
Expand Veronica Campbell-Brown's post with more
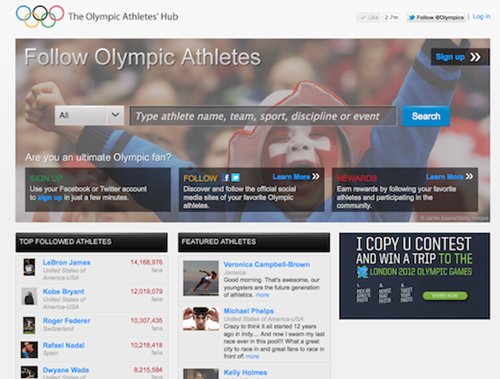coord(262,295)
